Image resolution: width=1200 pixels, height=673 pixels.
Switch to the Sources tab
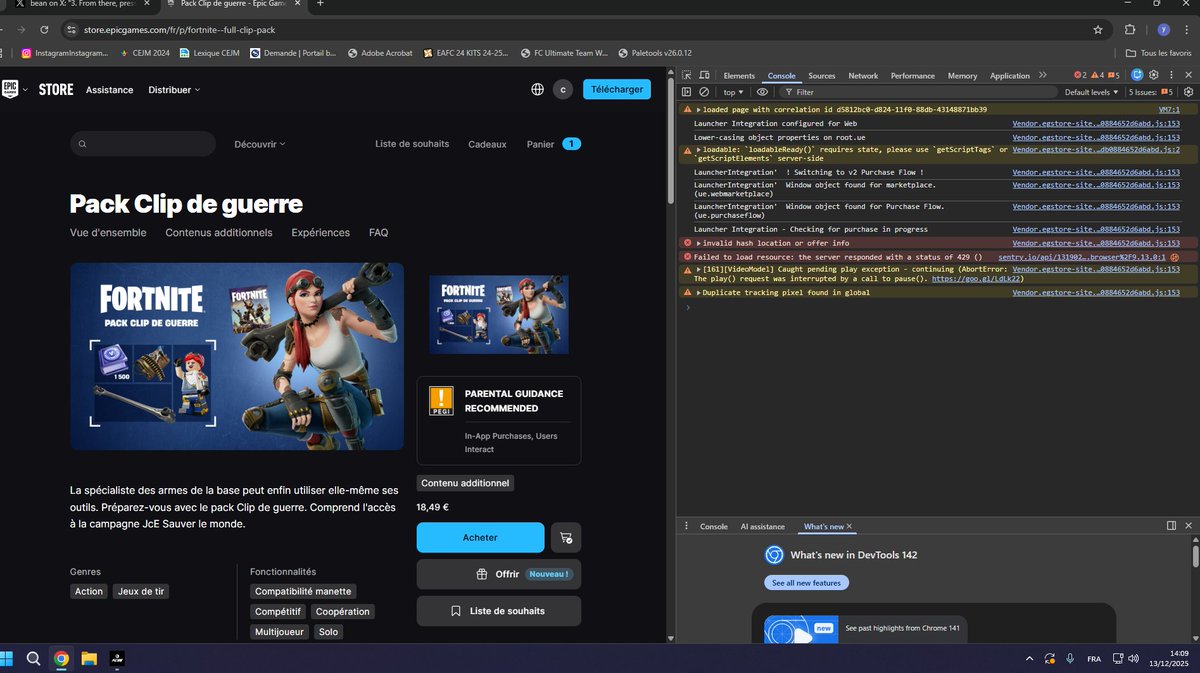tap(822, 76)
